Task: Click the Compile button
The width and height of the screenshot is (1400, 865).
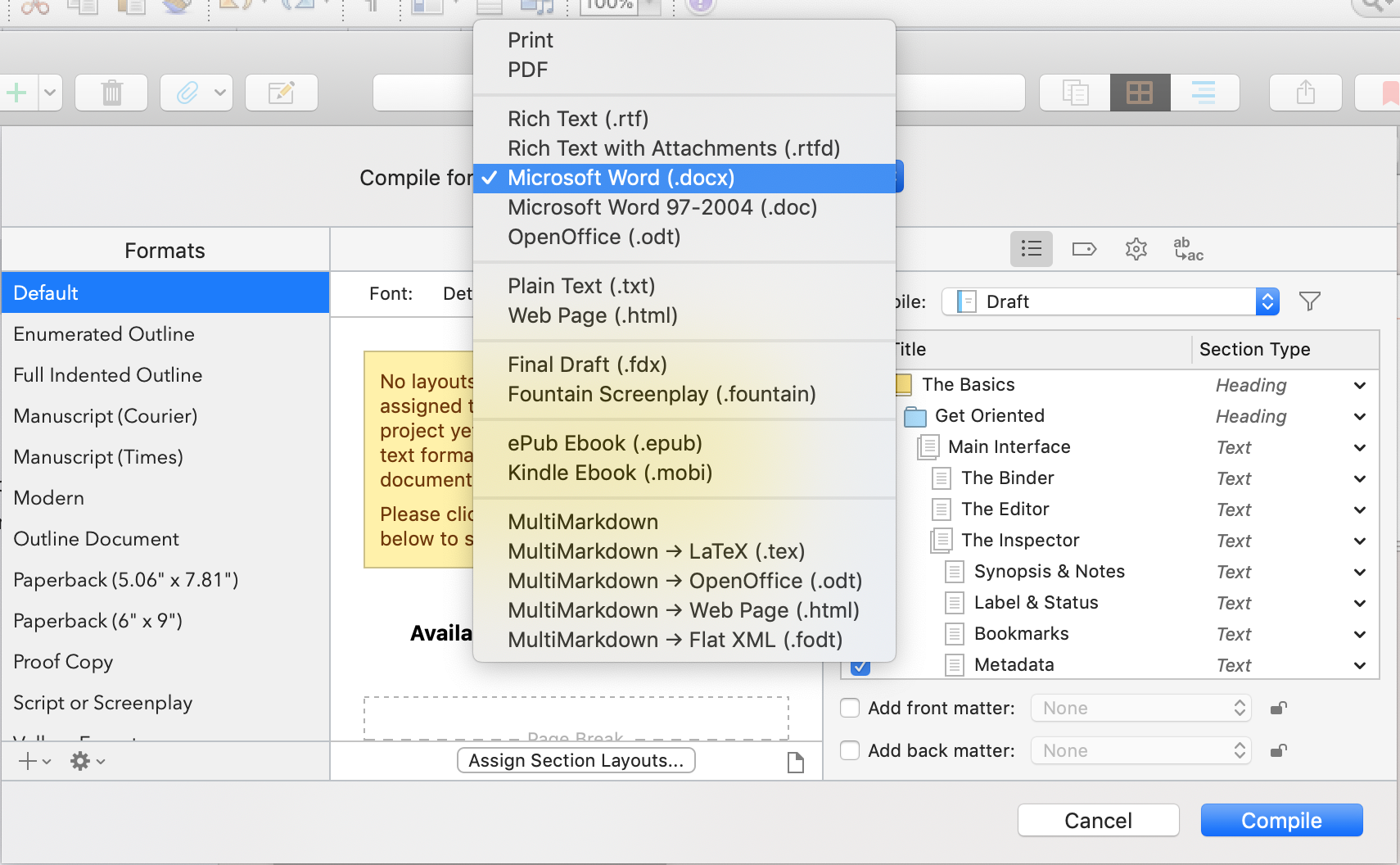Action: click(1281, 820)
